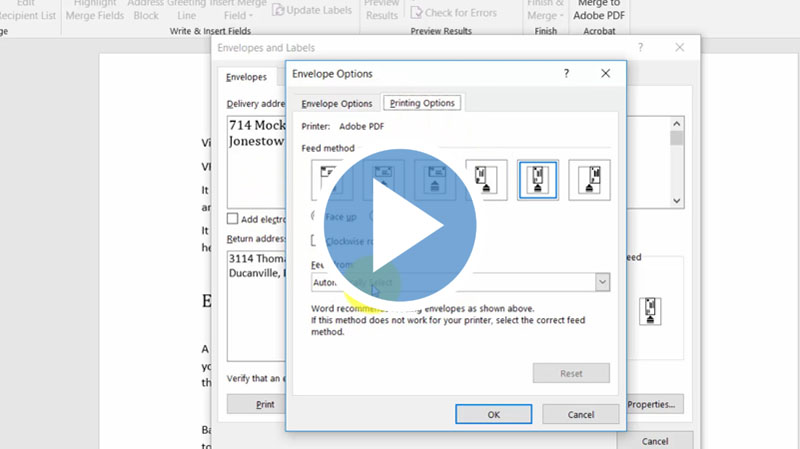Open help for Envelope Options dialog
Viewport: 800px width, 449px height.
click(566, 74)
